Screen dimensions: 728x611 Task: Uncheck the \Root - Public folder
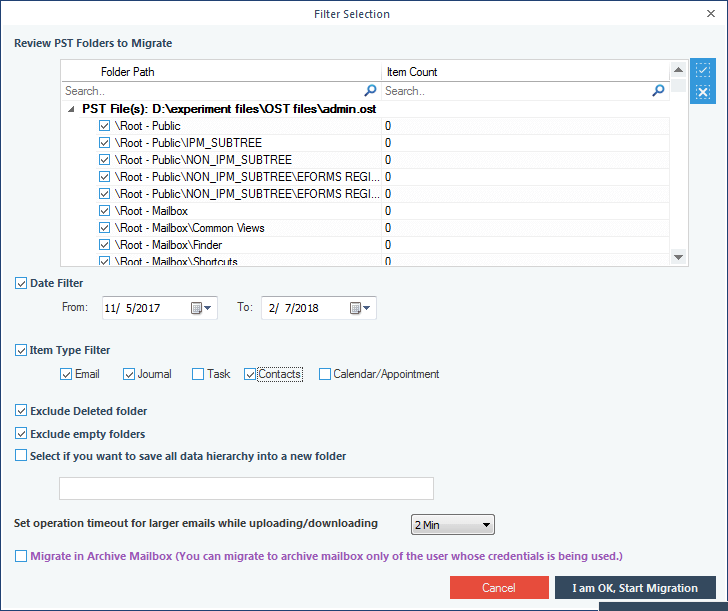coord(104,126)
